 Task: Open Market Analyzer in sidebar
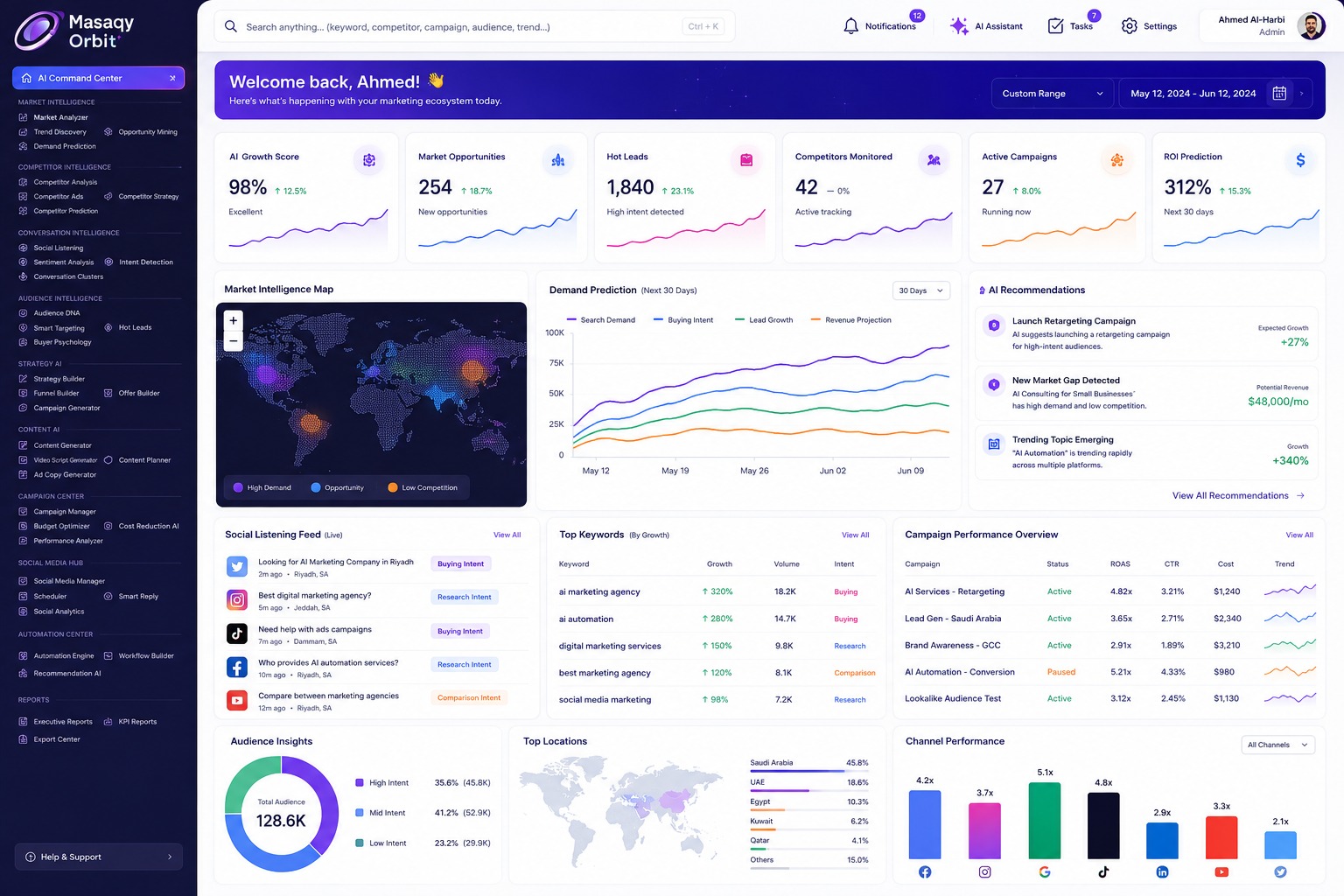[53, 117]
